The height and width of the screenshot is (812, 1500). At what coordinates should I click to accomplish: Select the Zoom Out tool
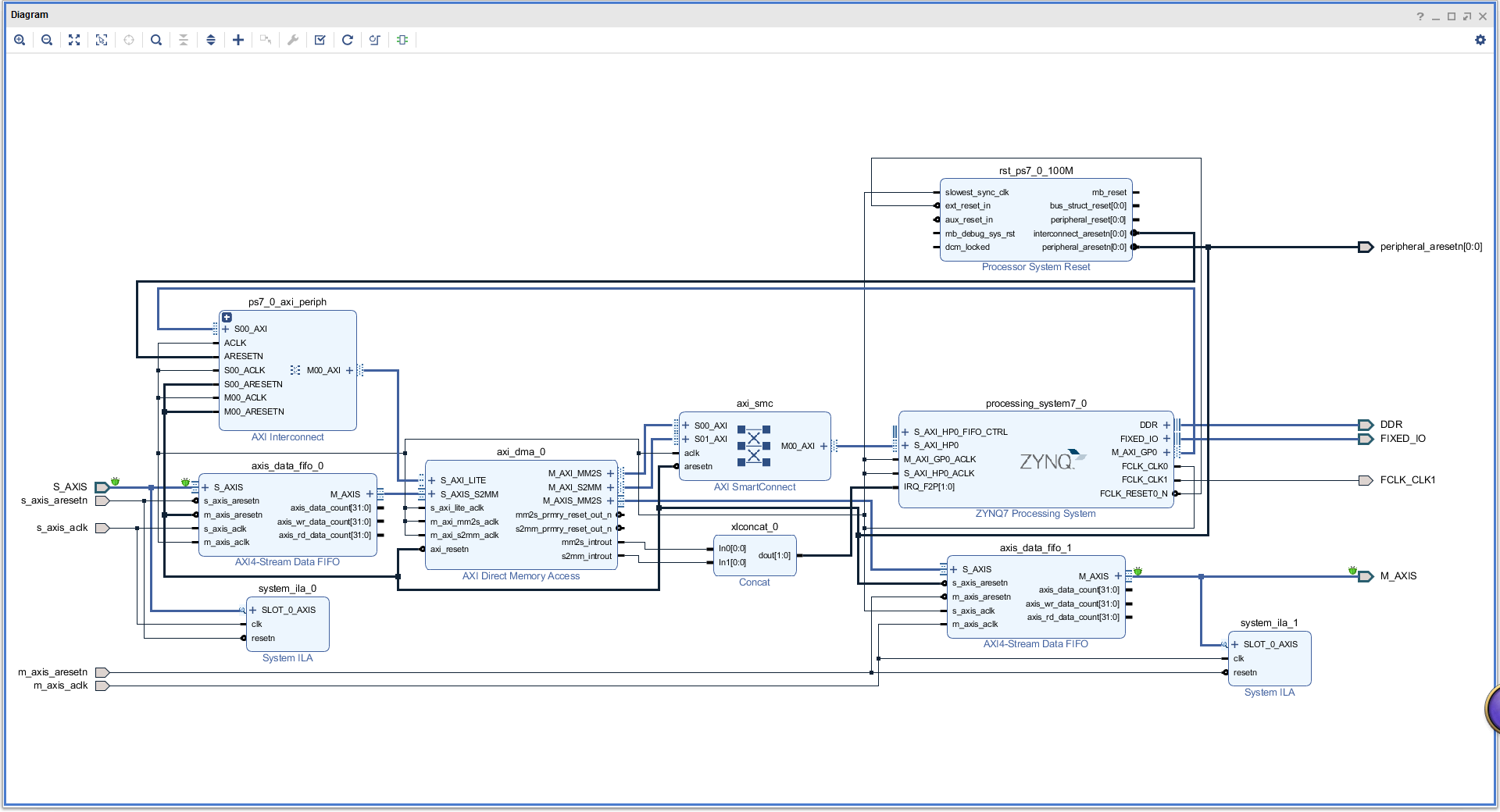pos(47,40)
